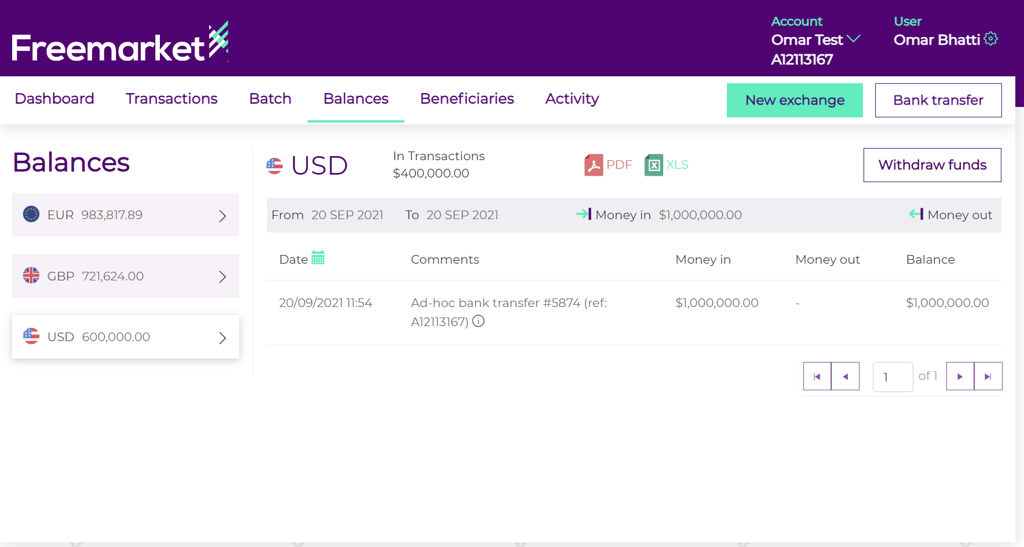Click the Money out column header

827,260
